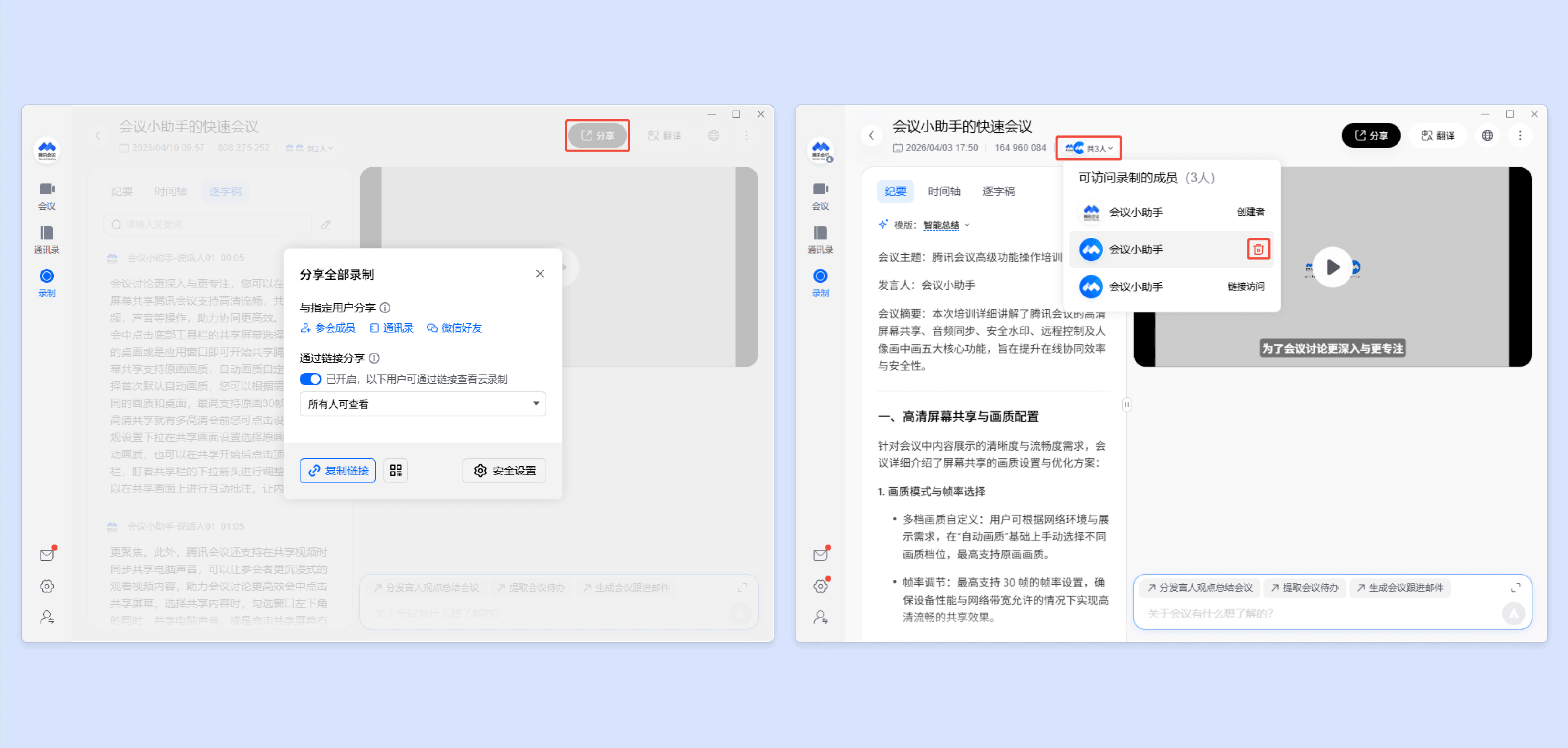This screenshot has height=748, width=1568.
Task: Expand the 智能总结 template dropdown
Action: coord(946,225)
